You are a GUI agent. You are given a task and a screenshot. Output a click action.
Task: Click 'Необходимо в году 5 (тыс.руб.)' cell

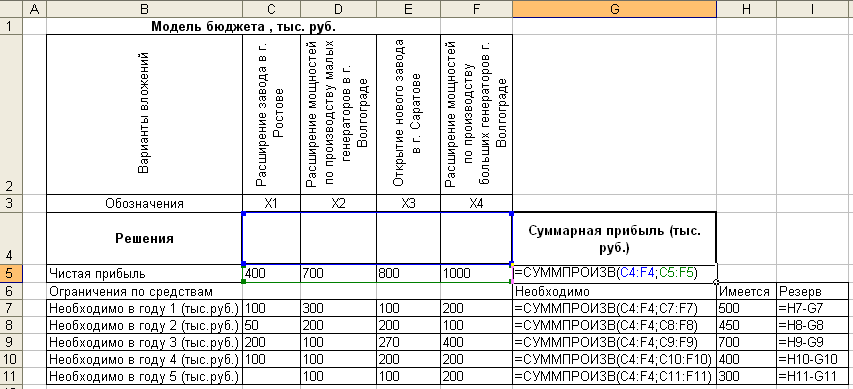coord(144,376)
